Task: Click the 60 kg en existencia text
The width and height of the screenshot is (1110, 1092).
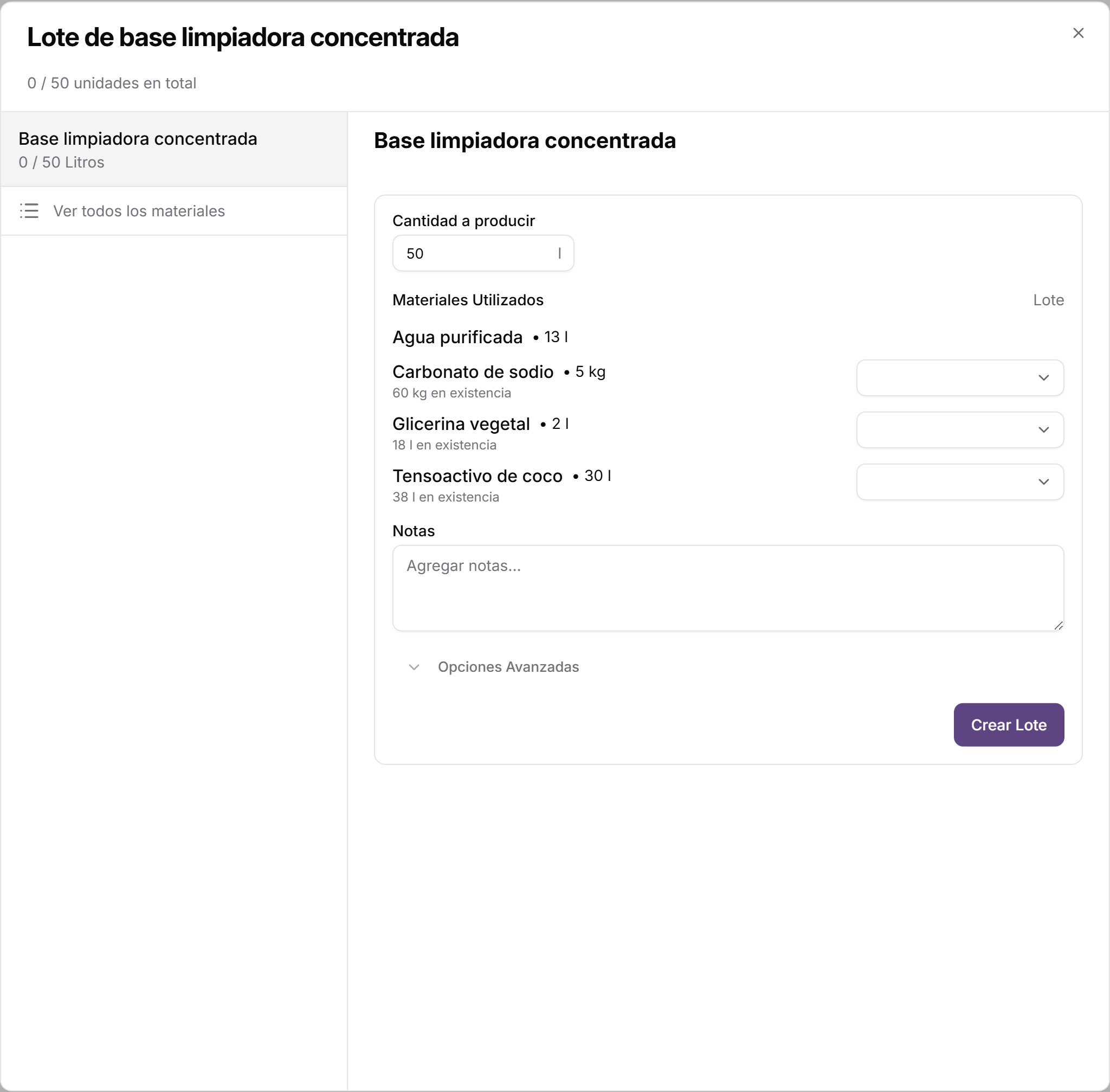Action: click(452, 393)
